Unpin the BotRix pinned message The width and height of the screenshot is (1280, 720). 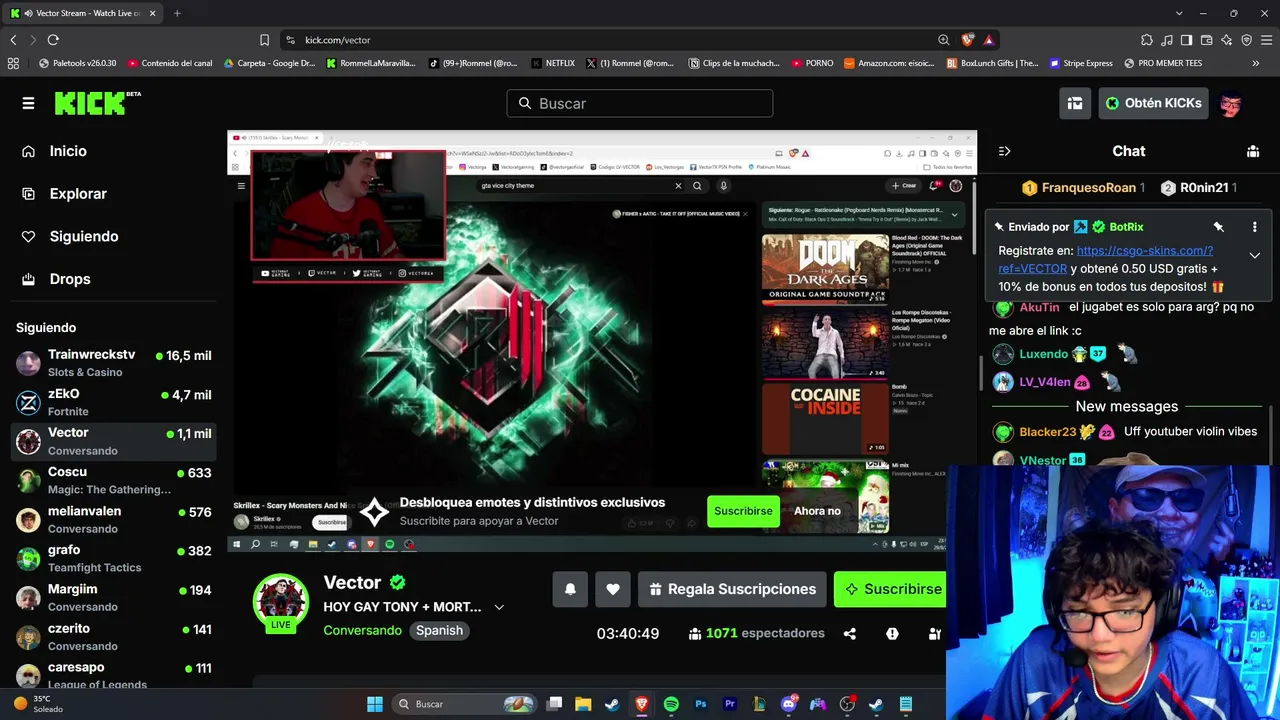pyautogui.click(x=1218, y=227)
